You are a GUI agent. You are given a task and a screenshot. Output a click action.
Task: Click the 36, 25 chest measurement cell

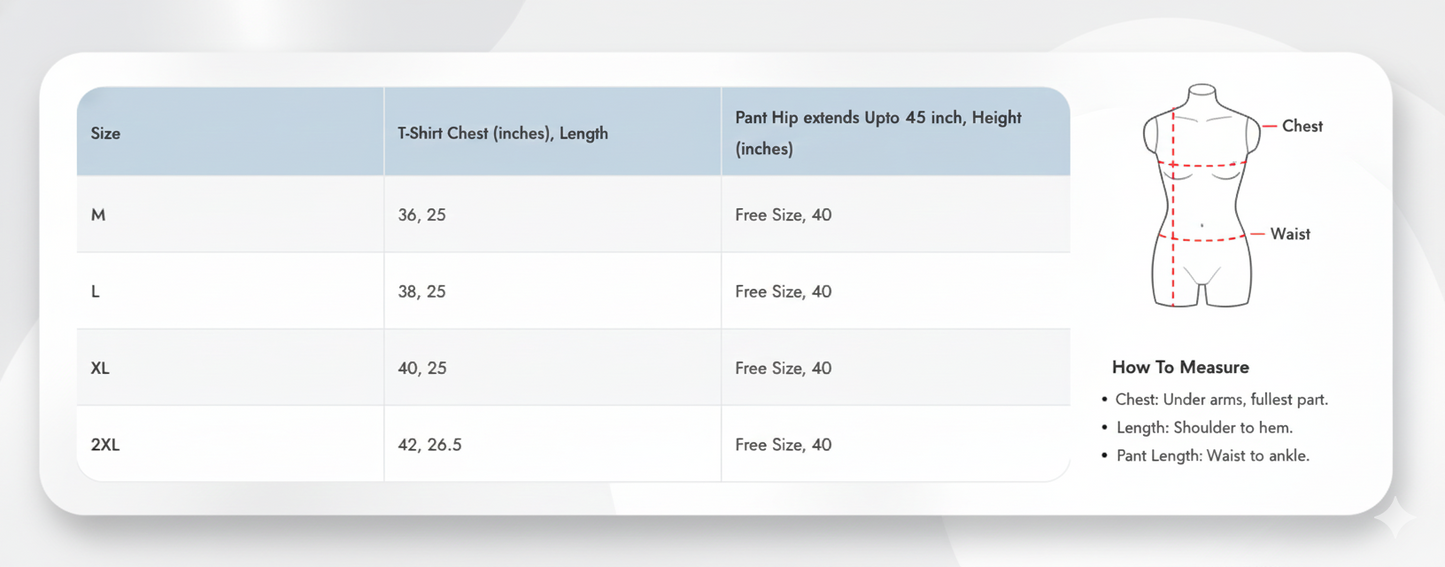click(x=422, y=215)
